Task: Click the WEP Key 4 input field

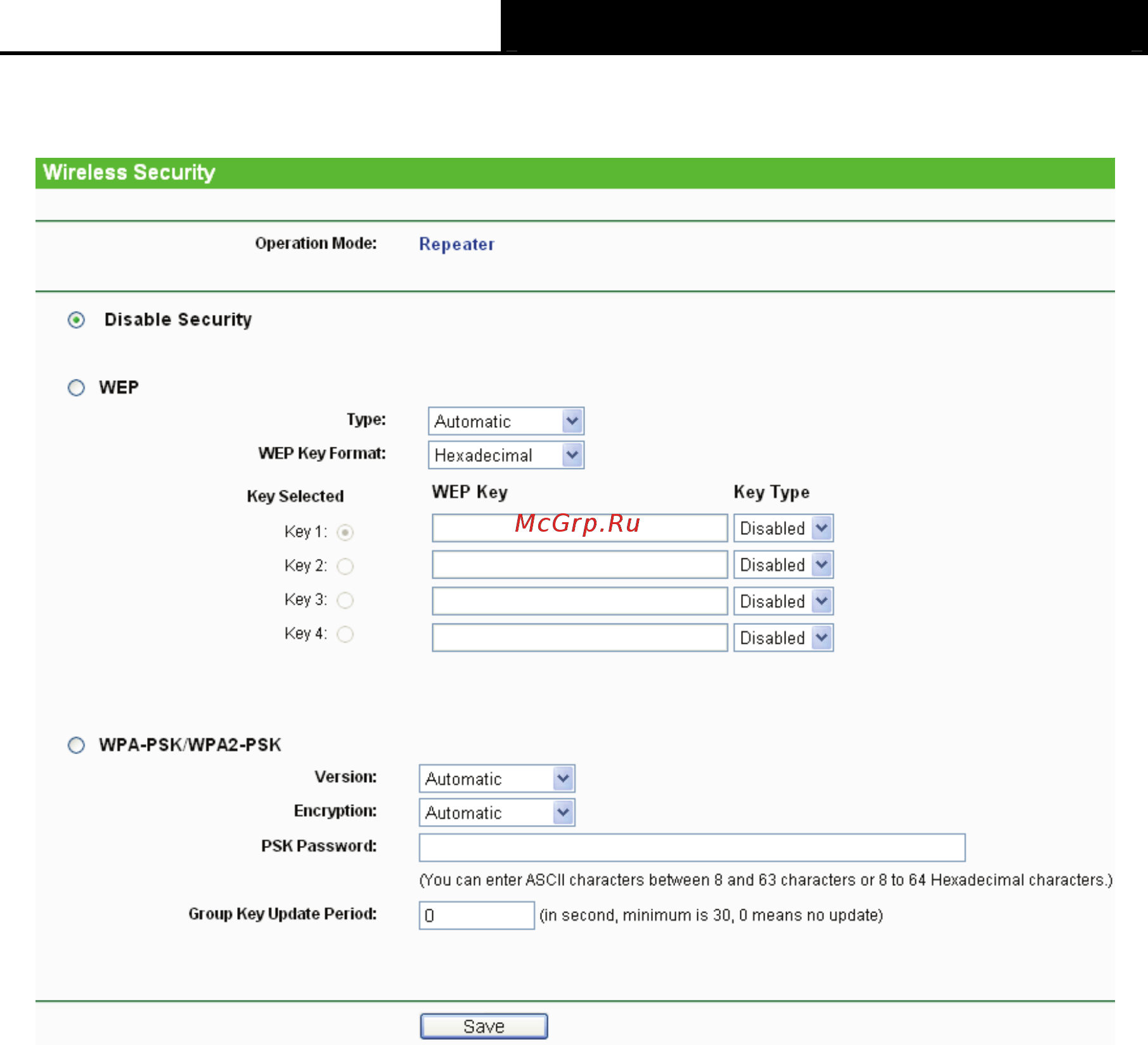Action: pyautogui.click(x=580, y=638)
